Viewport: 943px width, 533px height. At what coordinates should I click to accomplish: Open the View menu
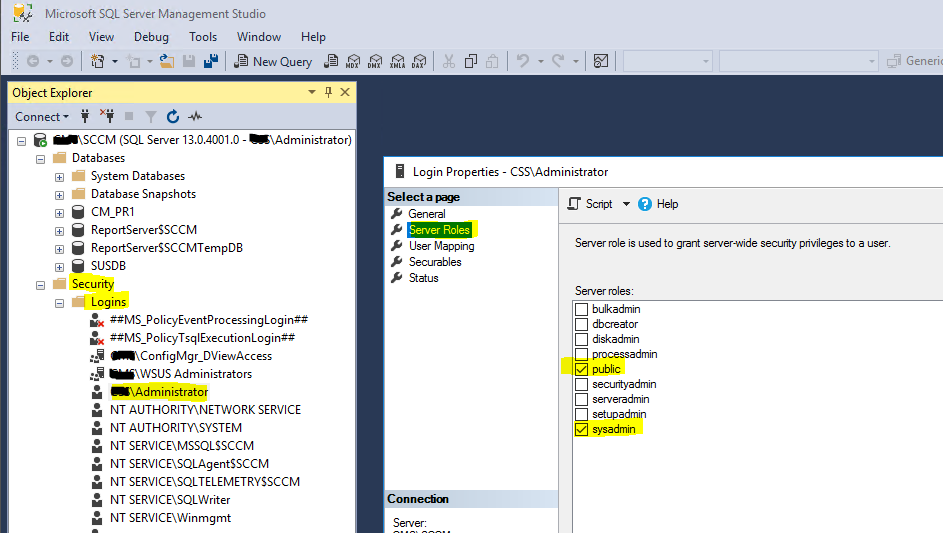(101, 37)
